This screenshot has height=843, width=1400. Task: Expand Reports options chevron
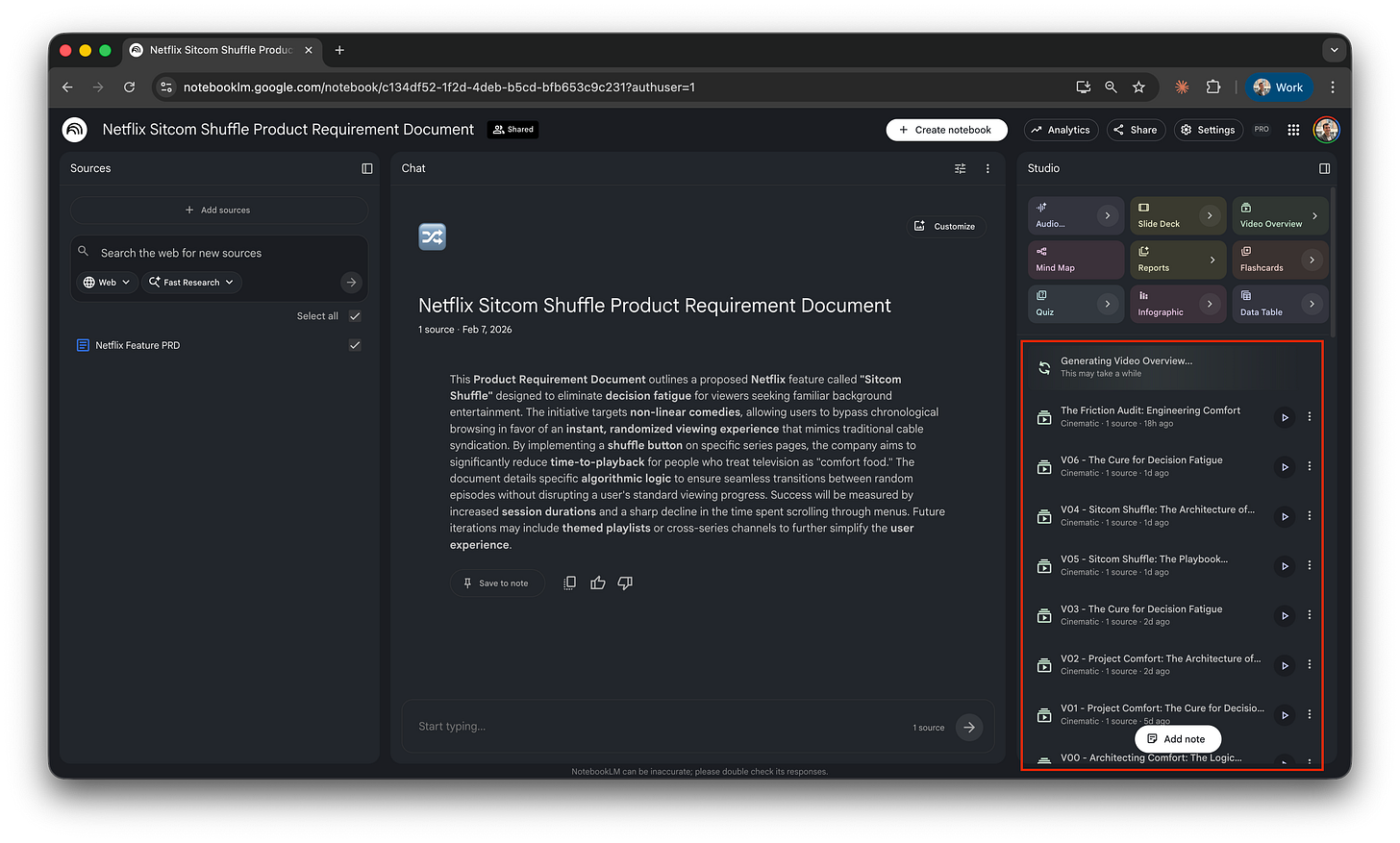pyautogui.click(x=1212, y=260)
